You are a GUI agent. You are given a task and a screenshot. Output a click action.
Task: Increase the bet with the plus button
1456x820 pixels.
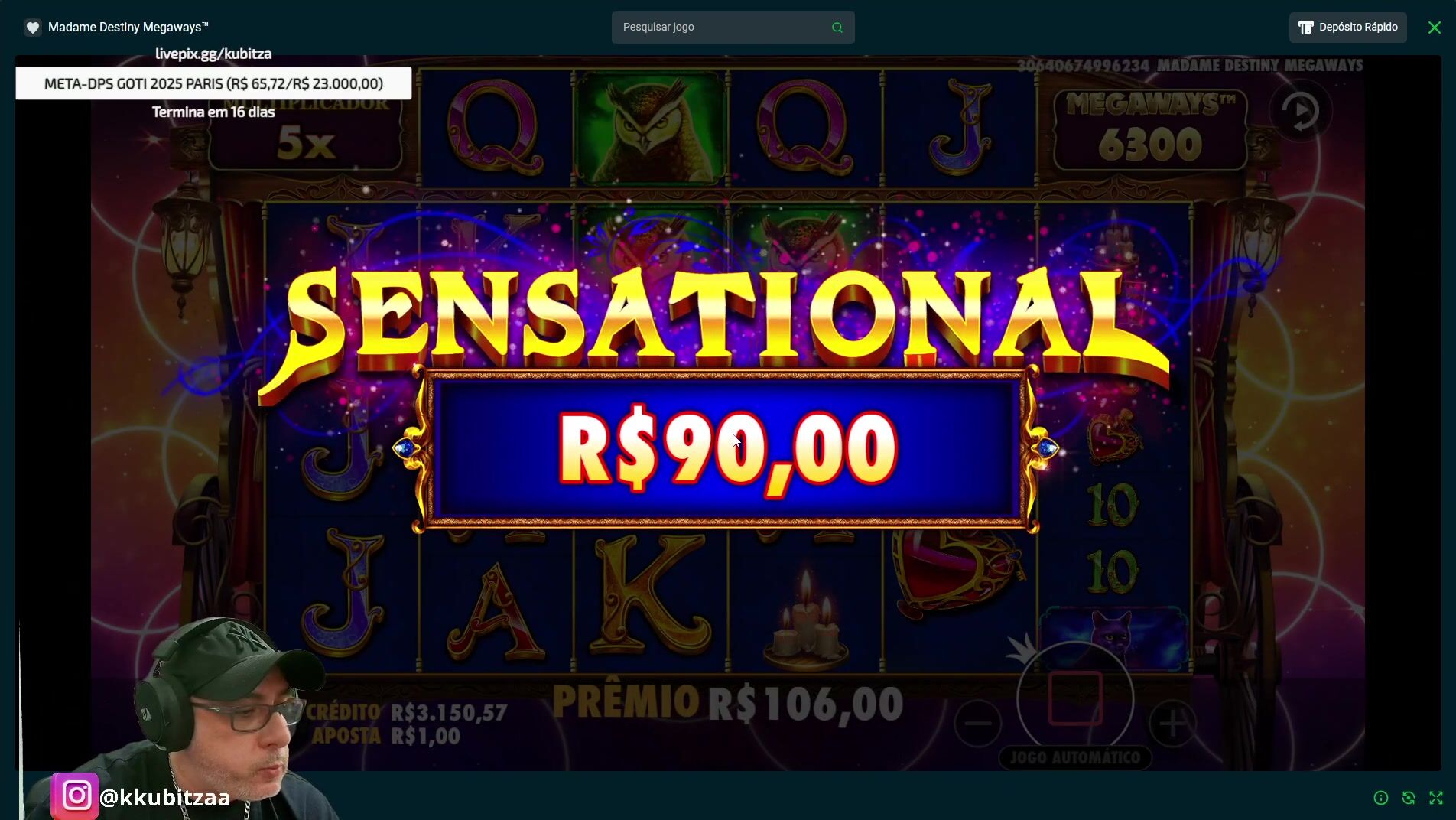point(1172,723)
